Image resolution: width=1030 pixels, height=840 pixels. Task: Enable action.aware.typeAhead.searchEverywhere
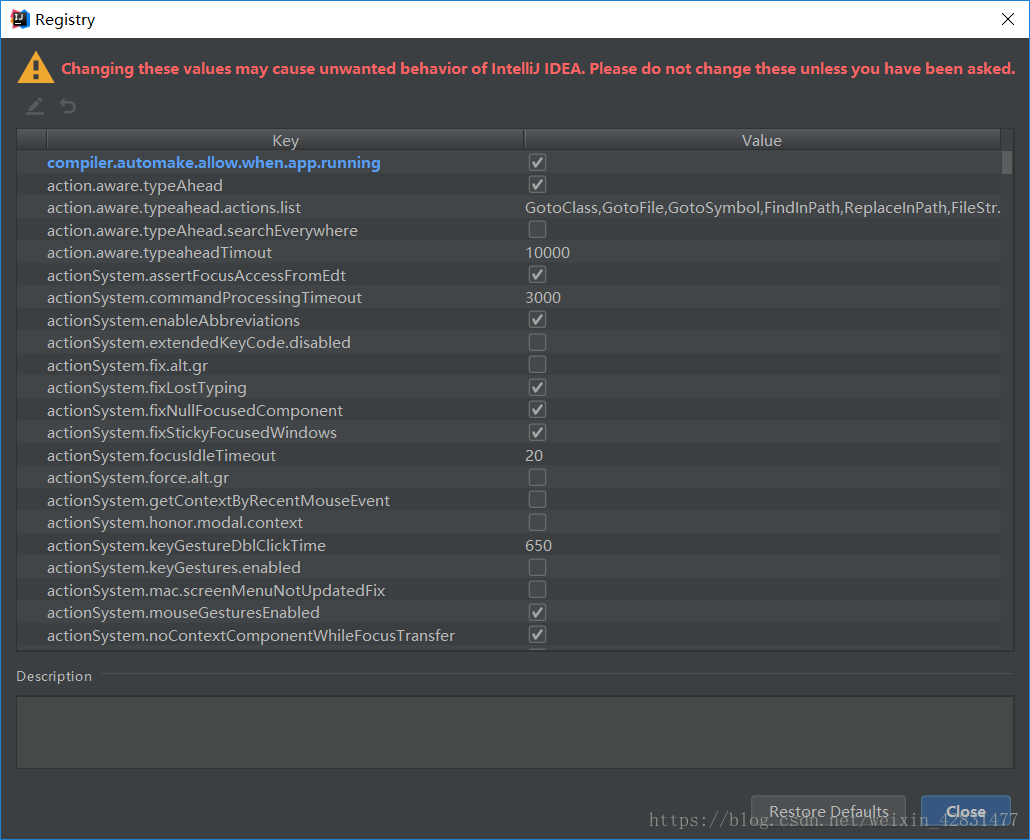pos(537,229)
